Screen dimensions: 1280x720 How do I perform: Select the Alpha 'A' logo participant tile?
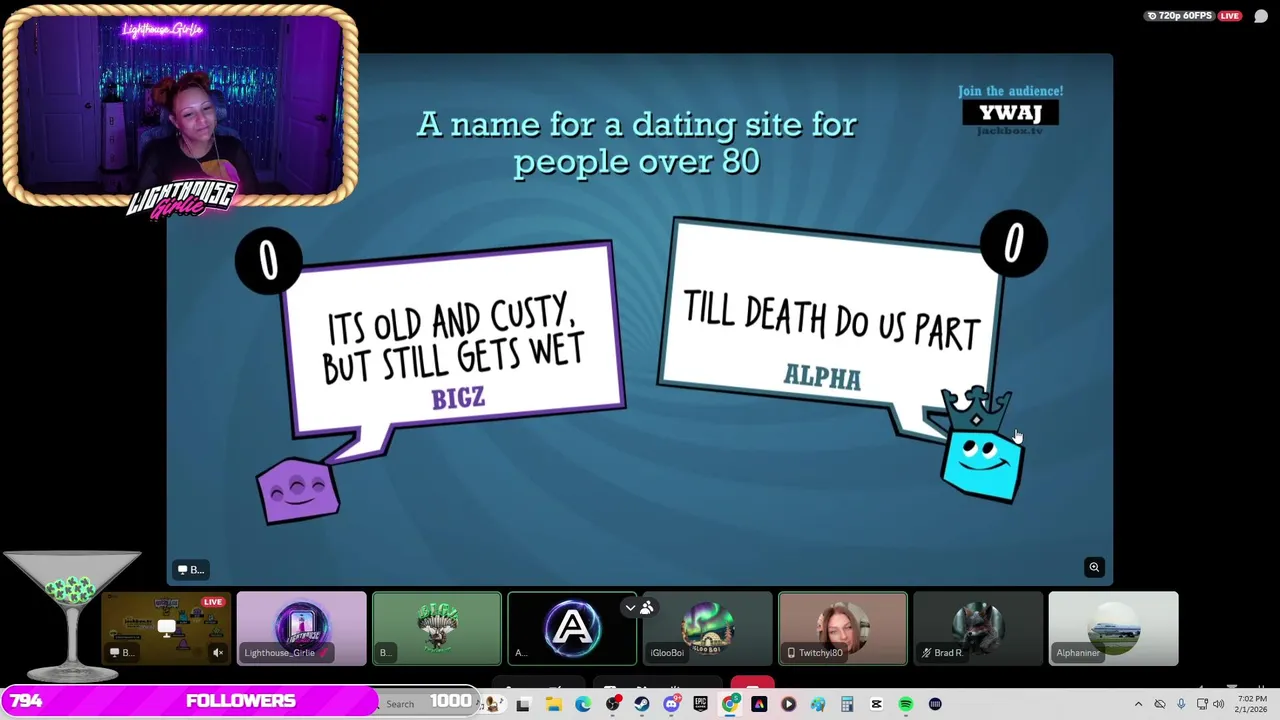tap(572, 628)
